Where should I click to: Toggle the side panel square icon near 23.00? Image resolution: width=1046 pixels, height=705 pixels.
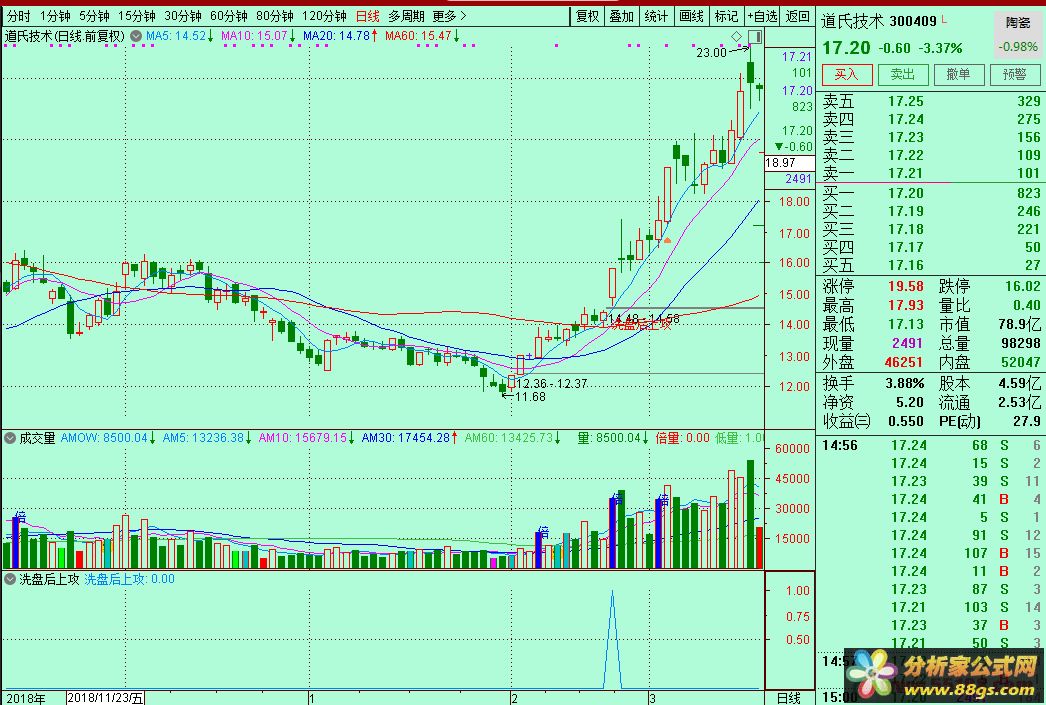tap(754, 36)
